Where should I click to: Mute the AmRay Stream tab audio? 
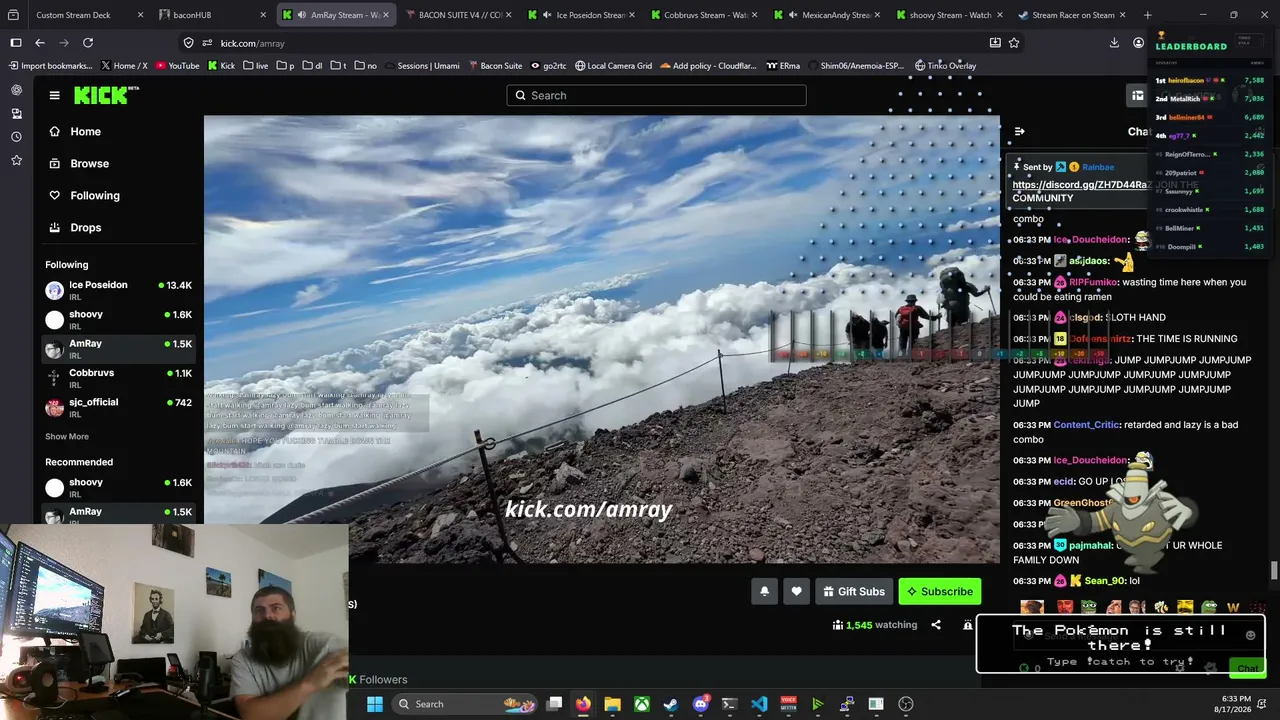pyautogui.click(x=302, y=15)
